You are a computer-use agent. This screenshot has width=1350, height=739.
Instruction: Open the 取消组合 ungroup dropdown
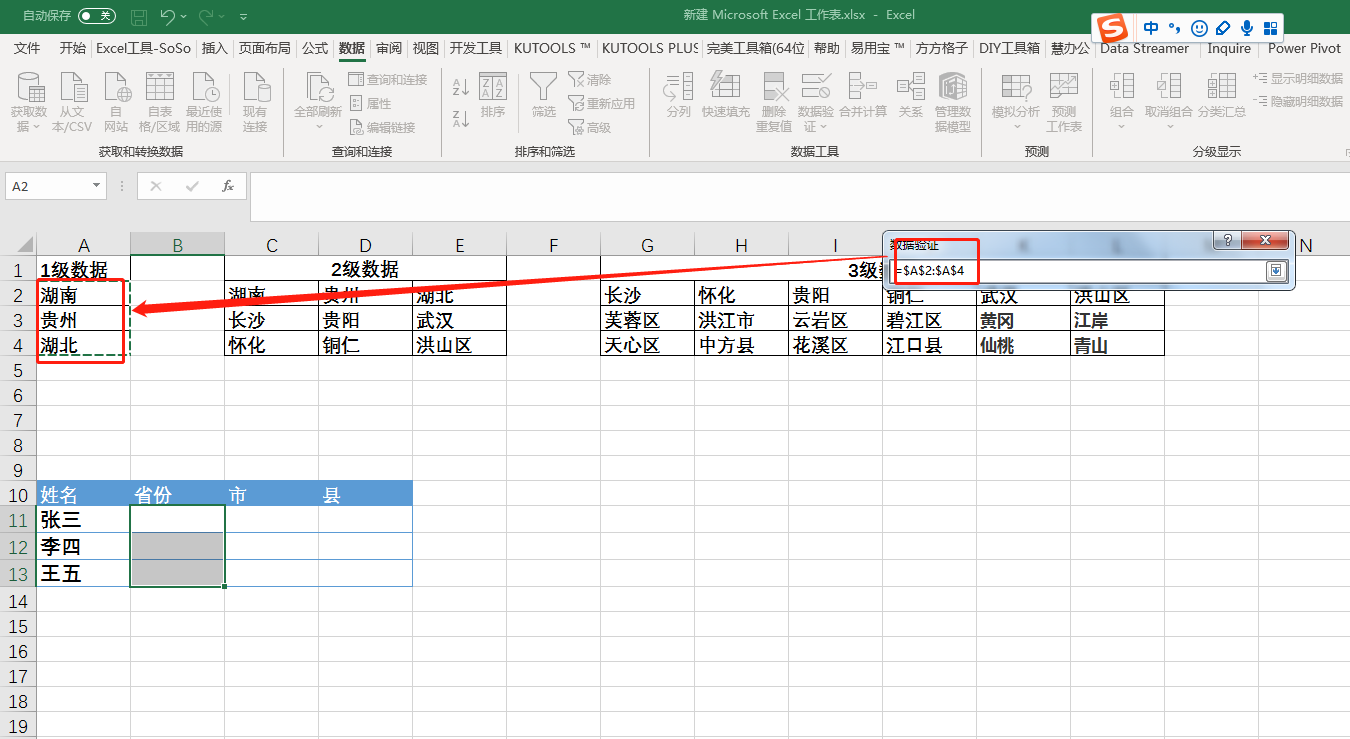pos(1169,103)
